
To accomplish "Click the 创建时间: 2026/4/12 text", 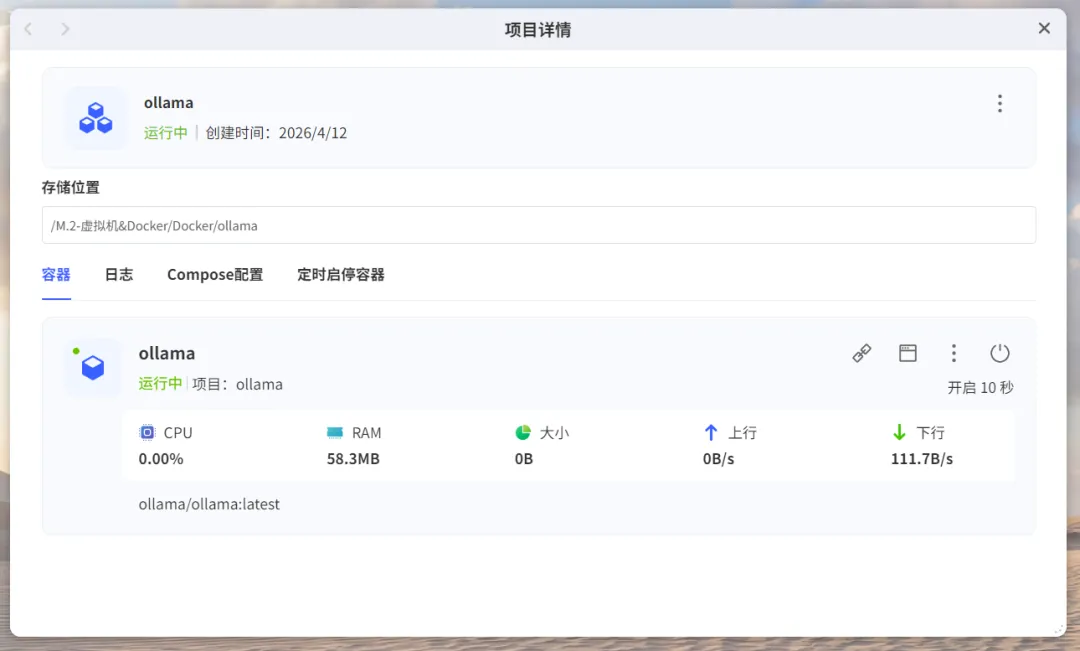I will pyautogui.click(x=276, y=133).
